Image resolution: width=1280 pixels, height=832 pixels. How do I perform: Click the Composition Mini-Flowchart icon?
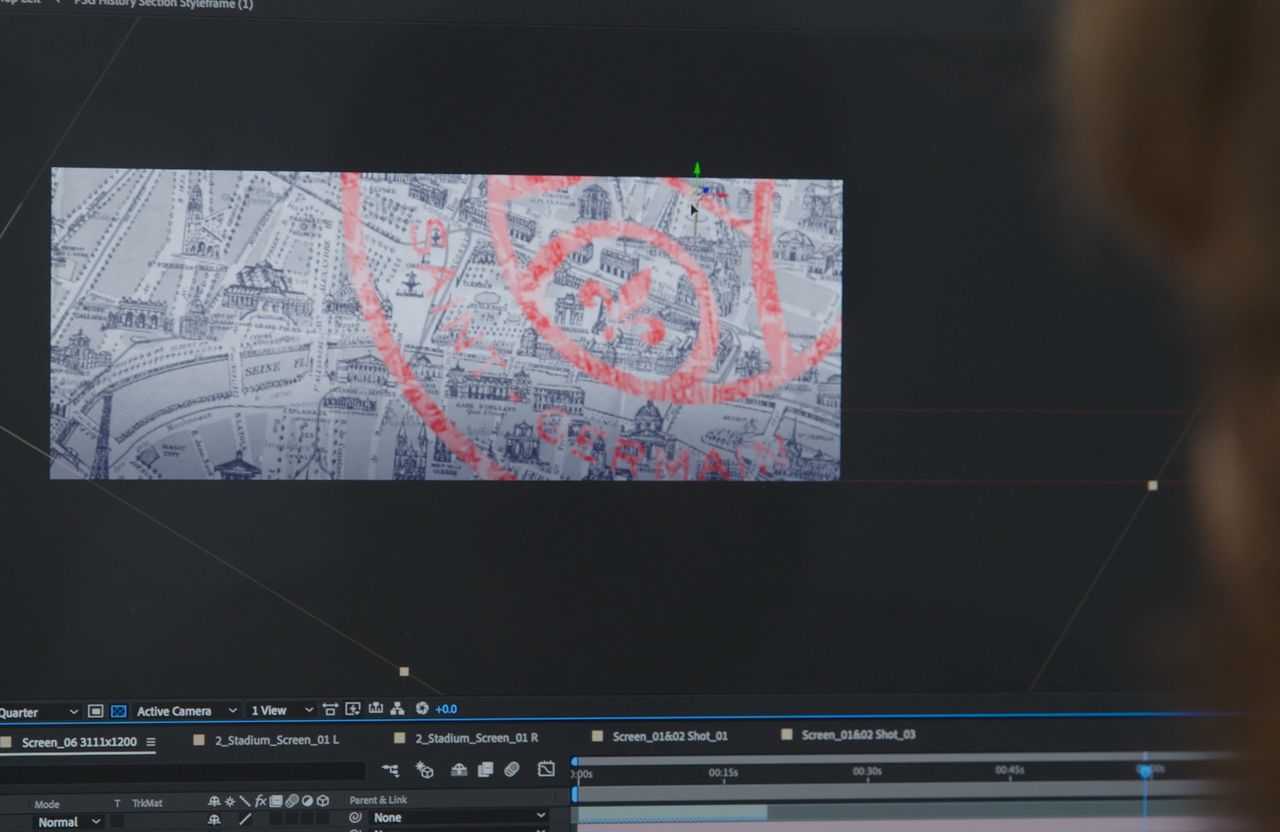tap(390, 770)
